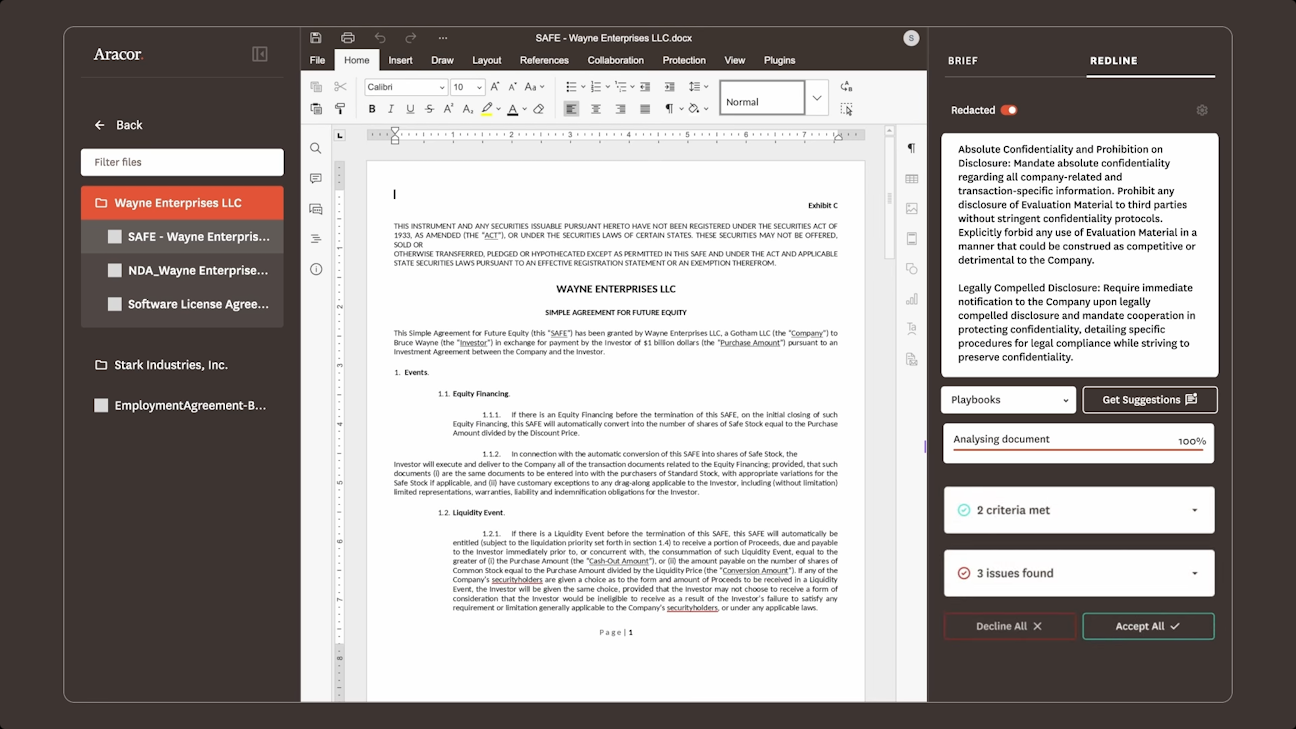Click the Filter files input field
Viewport: 1296px width, 729px height.
[182, 162]
